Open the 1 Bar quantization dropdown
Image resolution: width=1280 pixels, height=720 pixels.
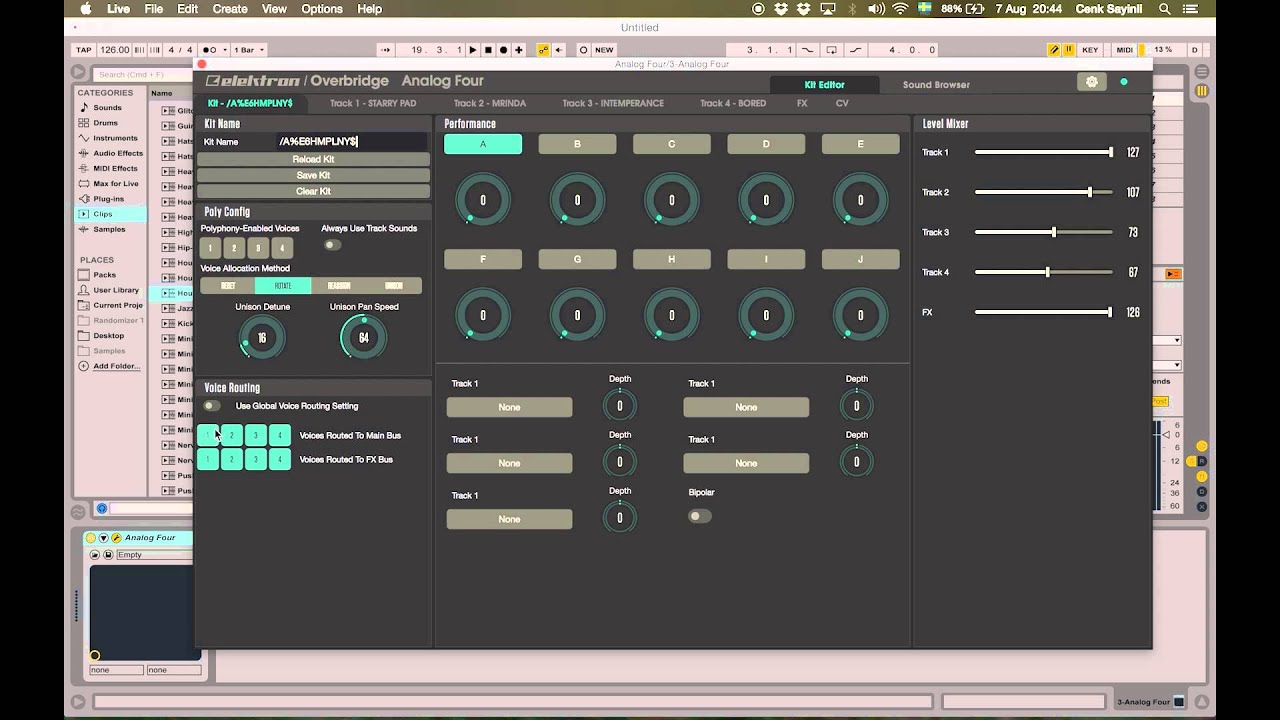coord(248,49)
